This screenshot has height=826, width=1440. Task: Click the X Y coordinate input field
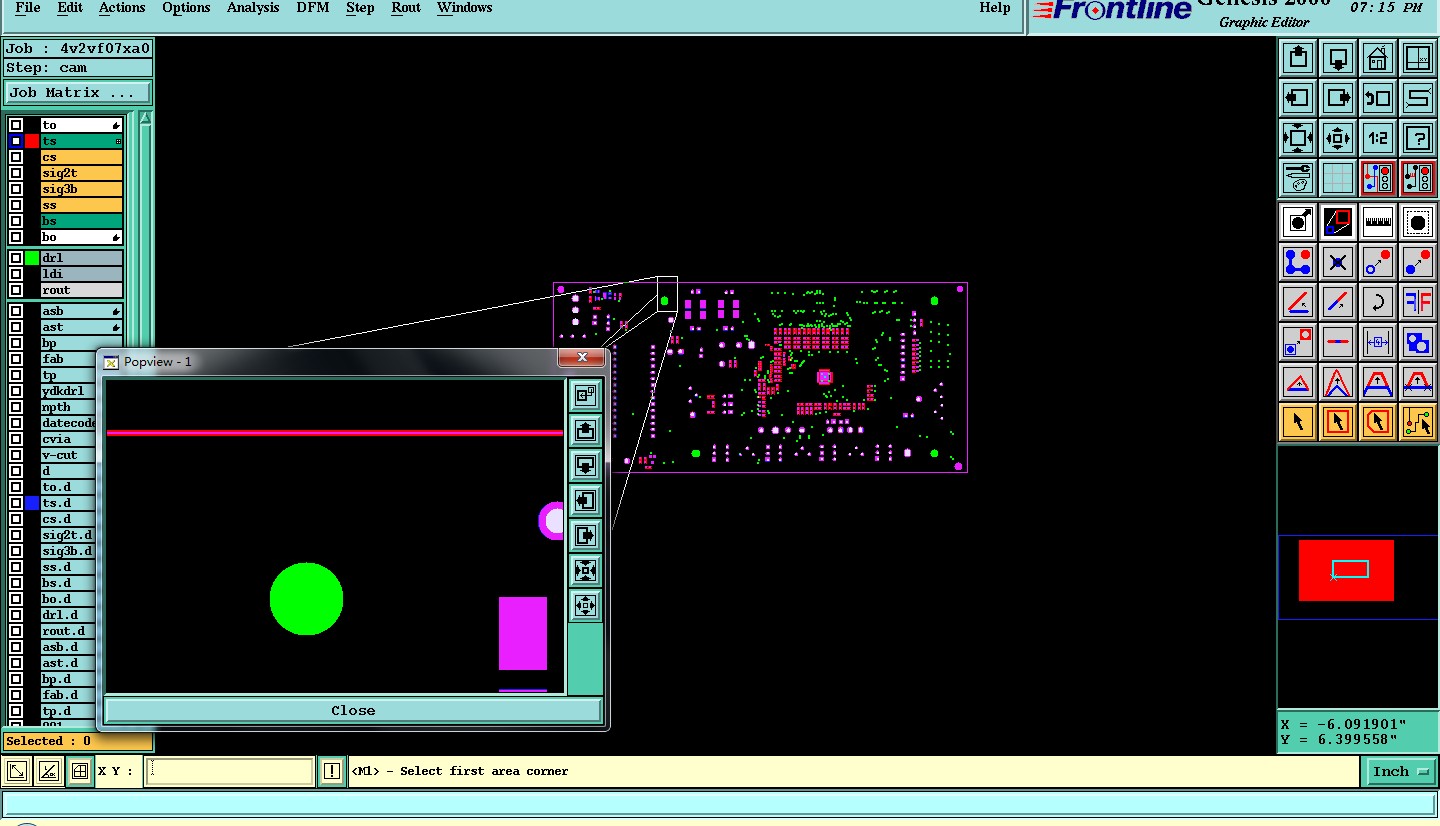230,771
